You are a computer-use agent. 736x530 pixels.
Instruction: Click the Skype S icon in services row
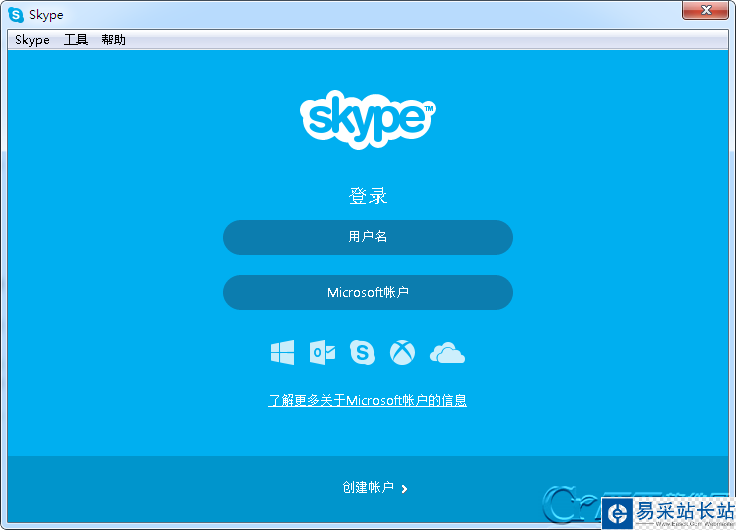[362, 353]
